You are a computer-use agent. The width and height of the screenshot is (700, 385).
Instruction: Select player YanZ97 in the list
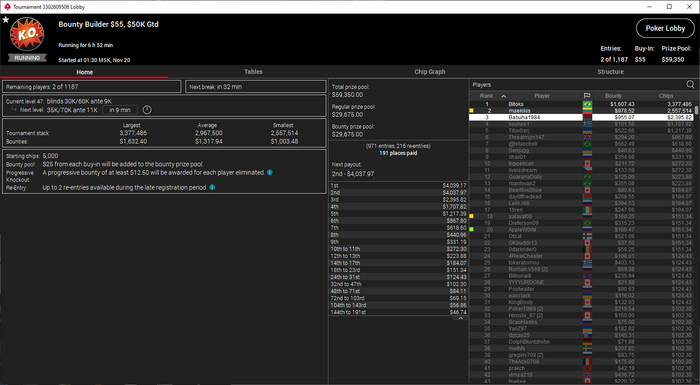pos(581,328)
